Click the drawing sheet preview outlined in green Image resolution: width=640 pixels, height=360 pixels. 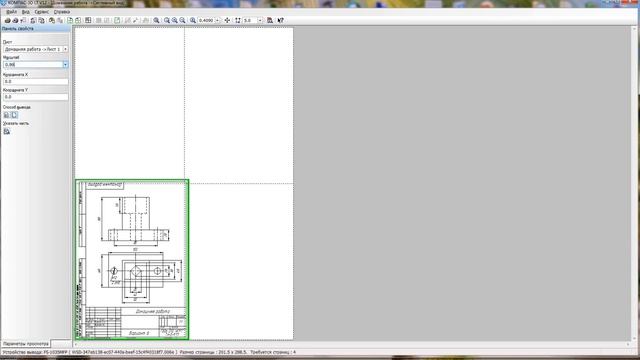coord(132,260)
